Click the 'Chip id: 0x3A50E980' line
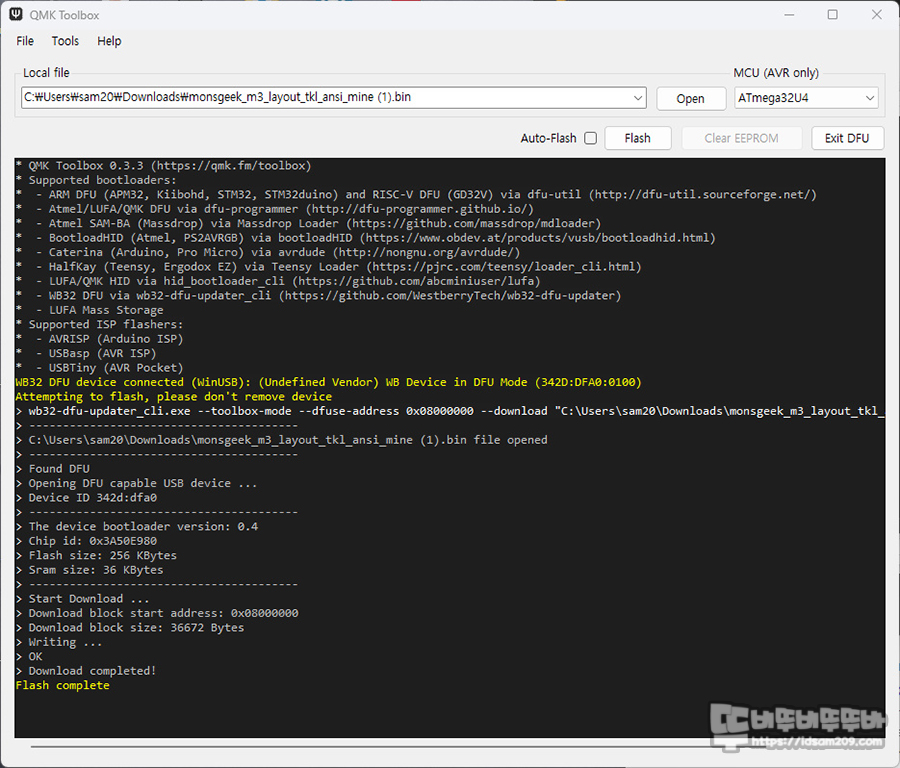Image resolution: width=900 pixels, height=768 pixels. click(x=86, y=541)
